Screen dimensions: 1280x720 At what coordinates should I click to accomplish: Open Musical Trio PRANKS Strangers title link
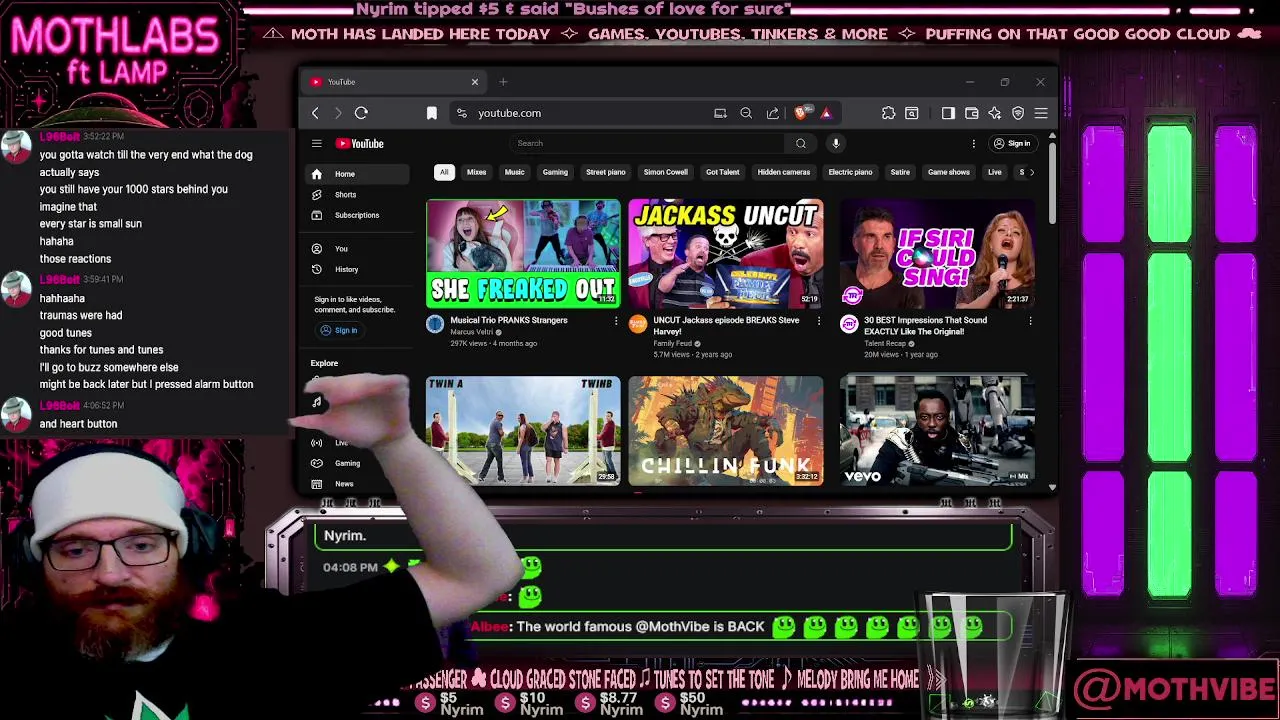[x=509, y=320]
